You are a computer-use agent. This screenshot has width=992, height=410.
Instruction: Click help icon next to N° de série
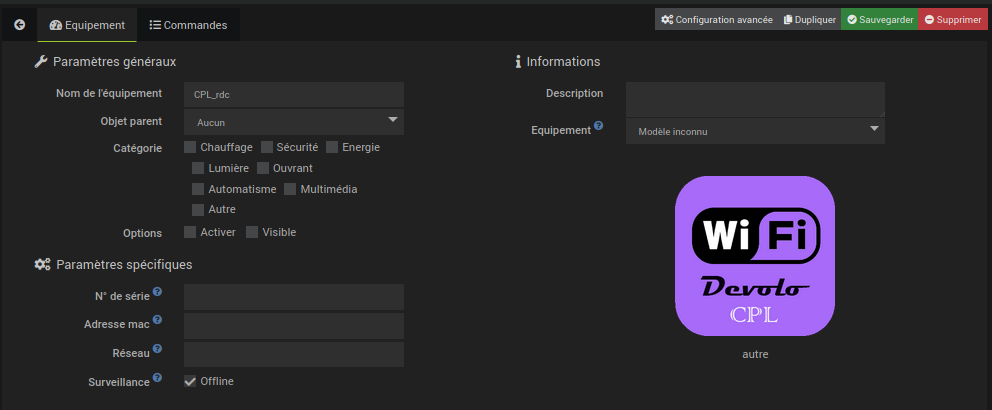158,293
